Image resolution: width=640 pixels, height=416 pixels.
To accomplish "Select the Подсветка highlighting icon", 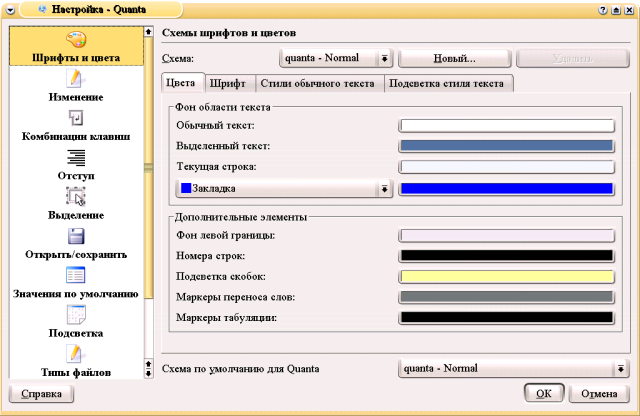I will pos(75,314).
